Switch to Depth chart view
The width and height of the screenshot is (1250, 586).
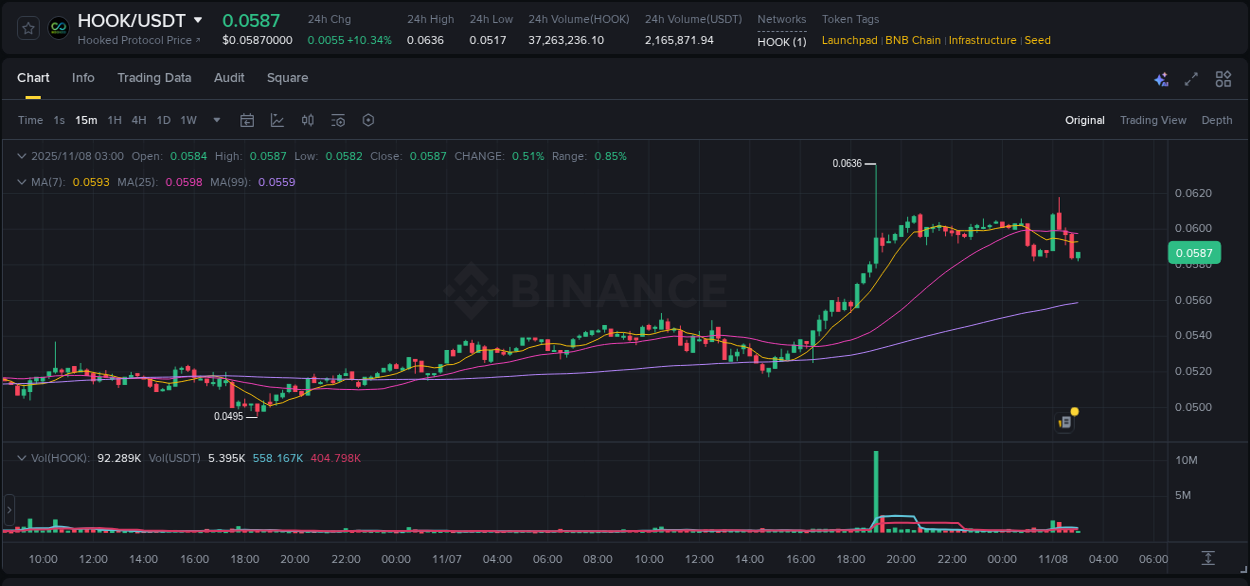(1217, 119)
